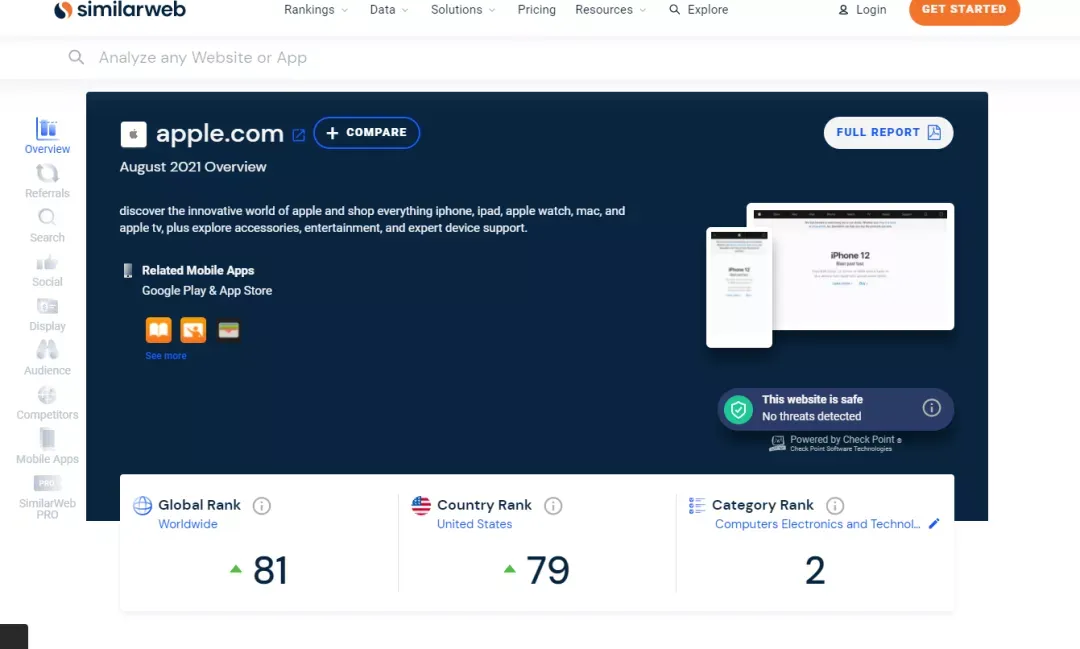View the Audience sidebar section
The width and height of the screenshot is (1080, 649).
tap(47, 359)
